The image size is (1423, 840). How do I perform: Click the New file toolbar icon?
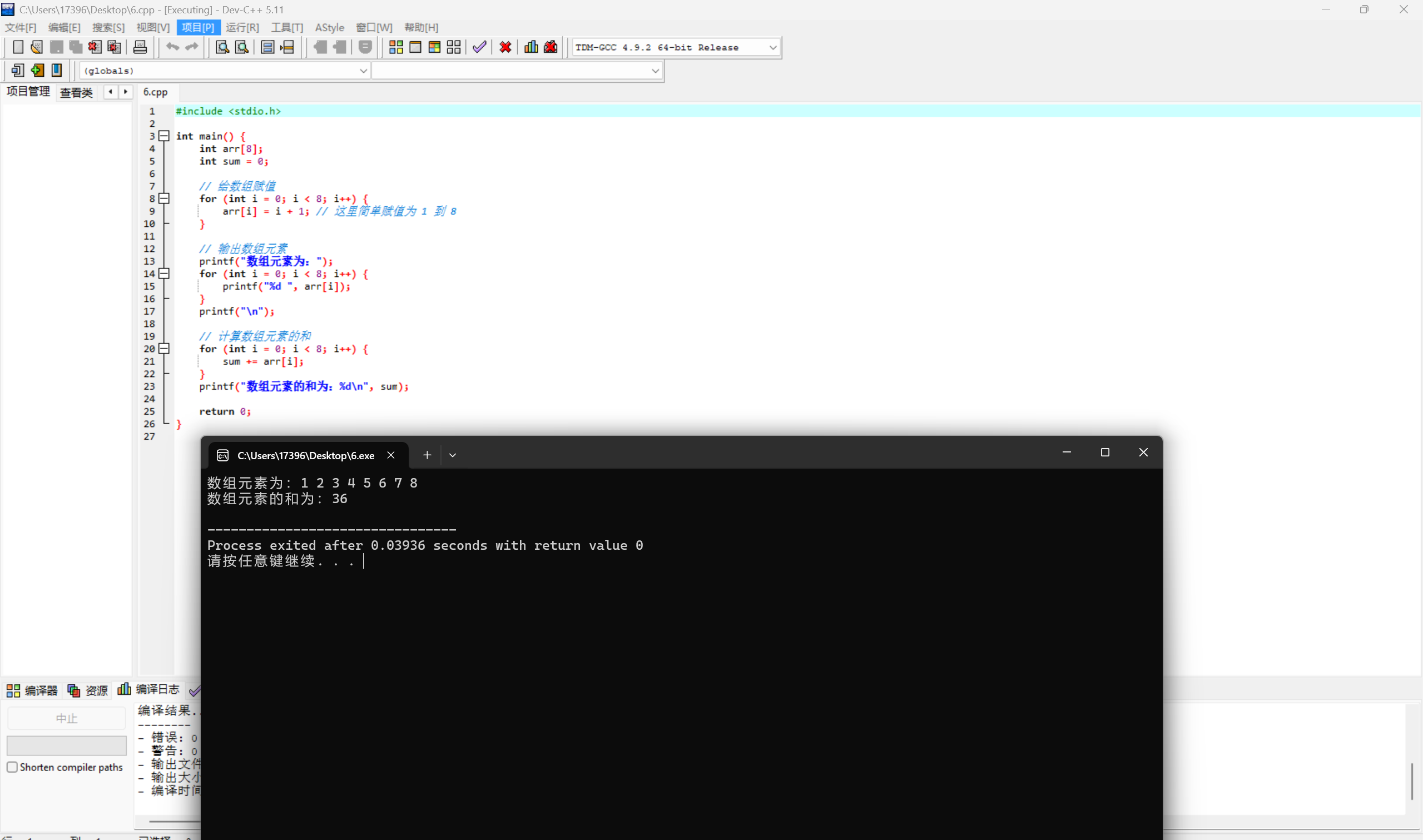(18, 48)
